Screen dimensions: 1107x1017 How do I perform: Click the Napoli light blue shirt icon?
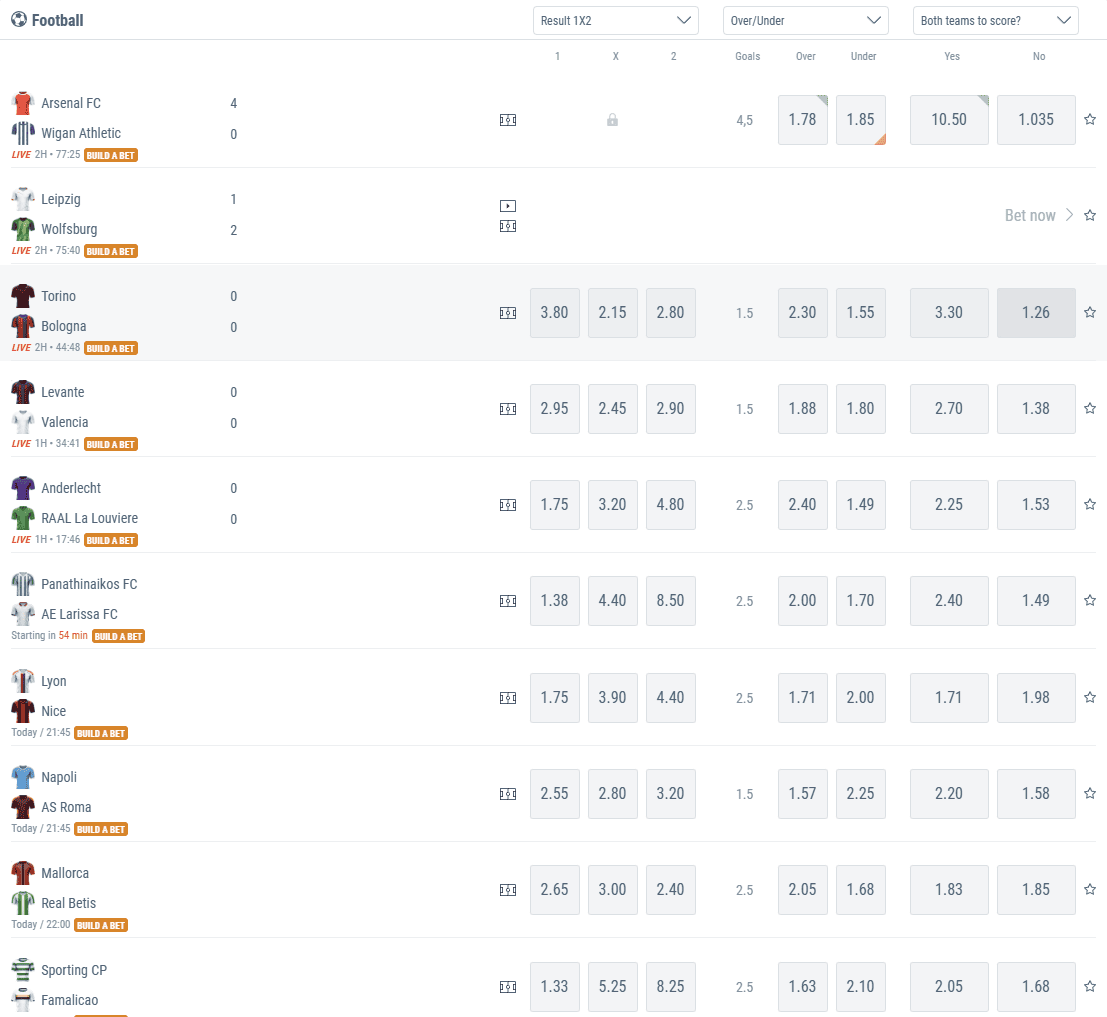(x=23, y=777)
